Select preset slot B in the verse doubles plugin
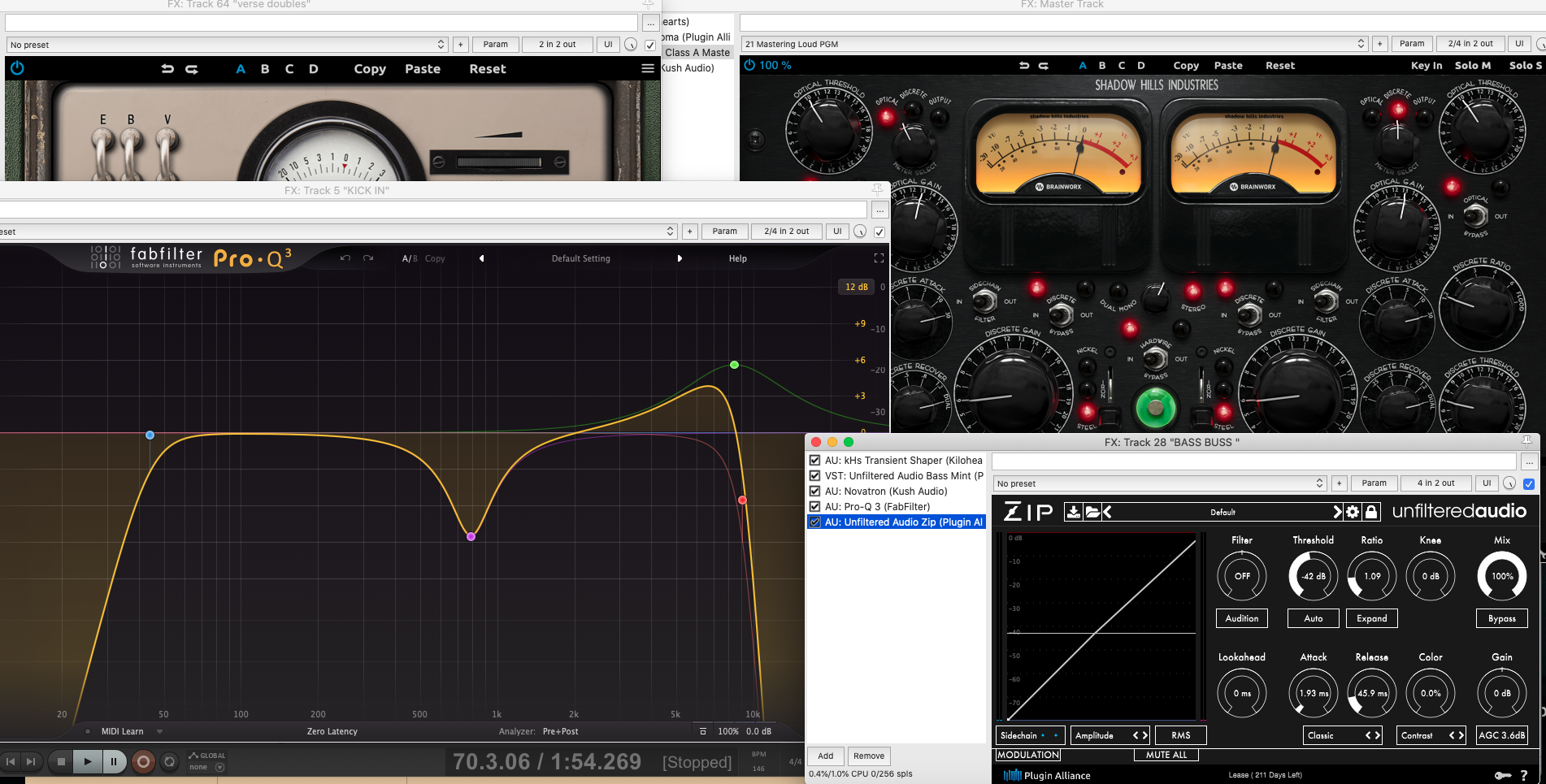This screenshot has width=1546, height=784. (265, 69)
